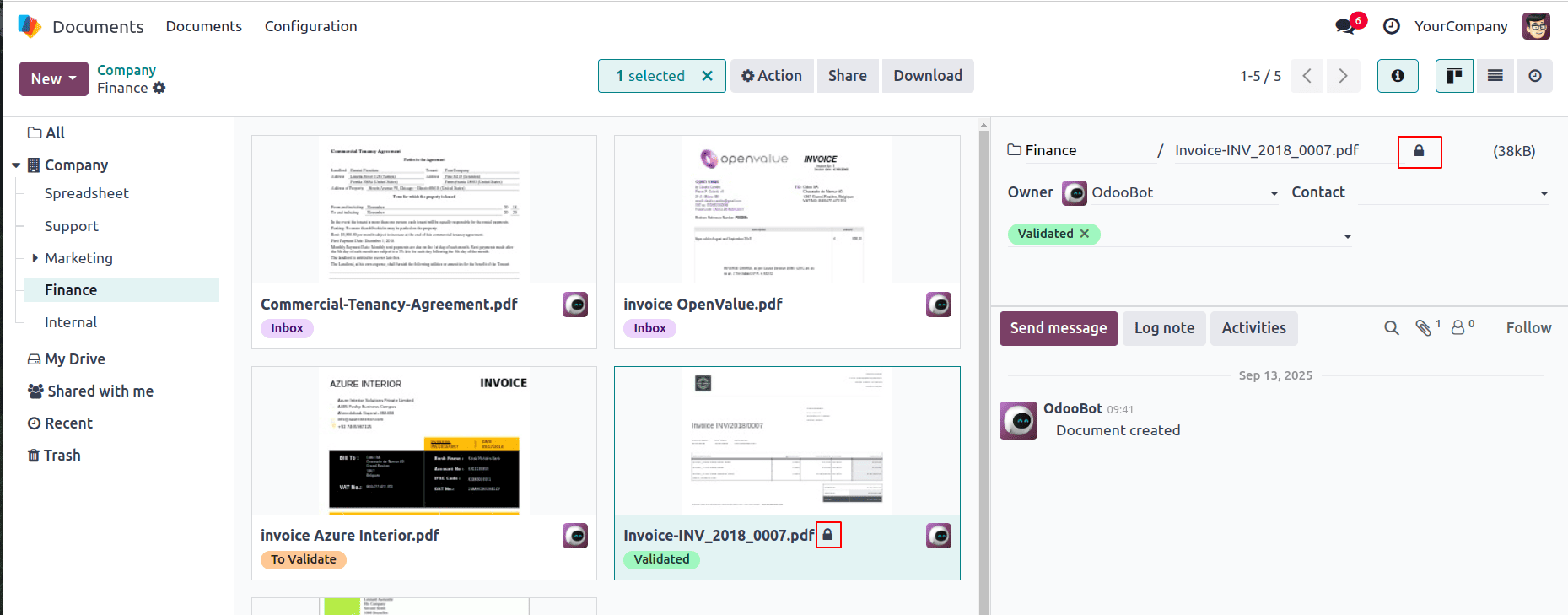Open the tags dropdown arrow
The width and height of the screenshot is (1568, 615).
[1347, 236]
